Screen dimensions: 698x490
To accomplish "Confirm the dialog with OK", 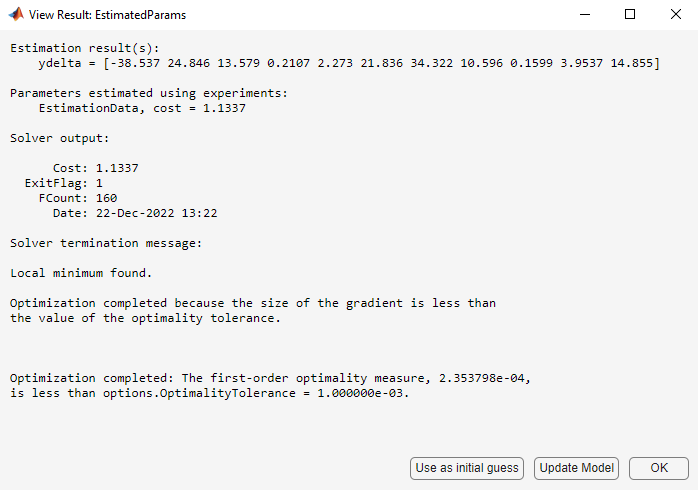I will click(x=659, y=468).
